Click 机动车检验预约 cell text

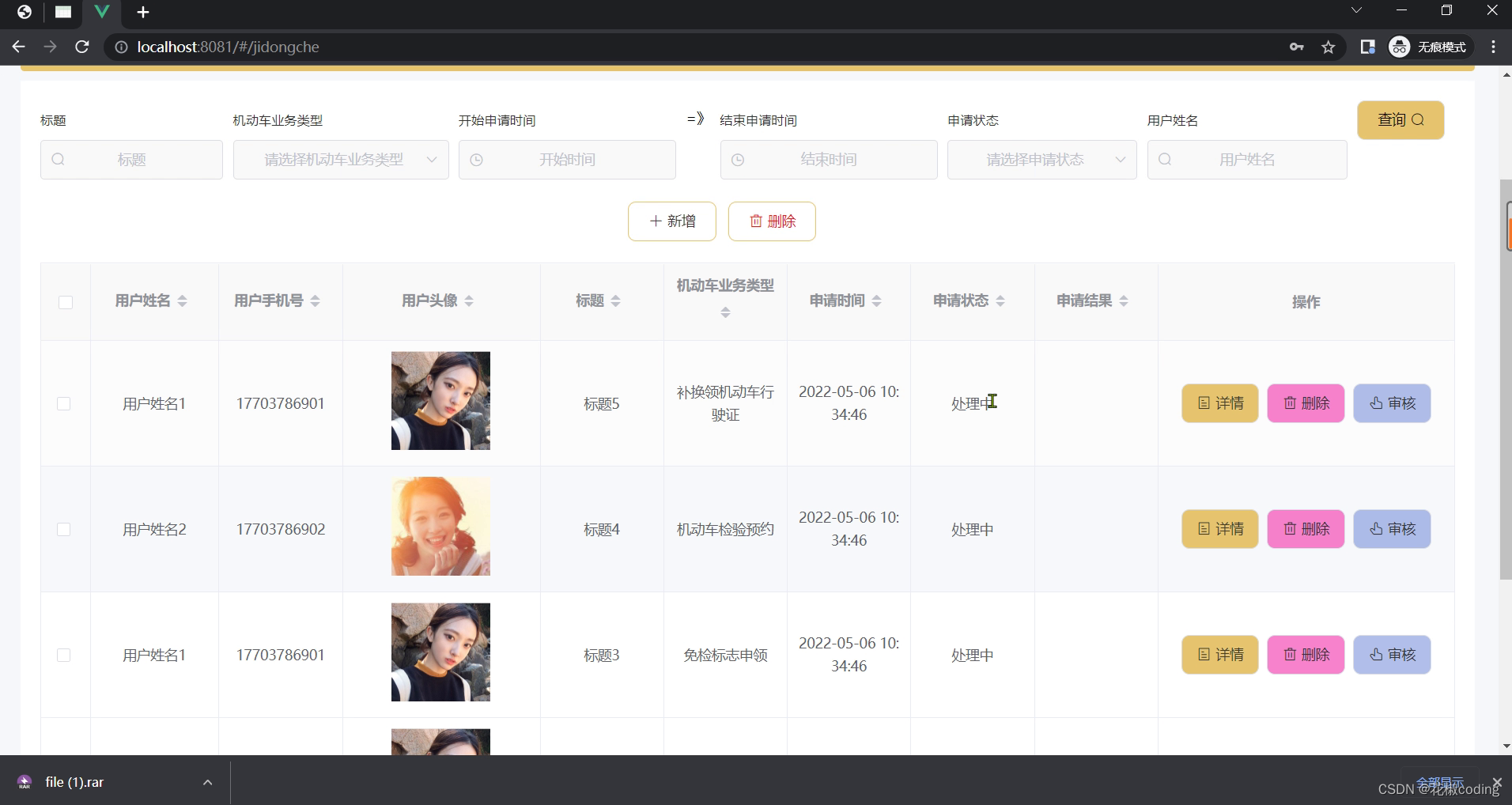(x=725, y=529)
